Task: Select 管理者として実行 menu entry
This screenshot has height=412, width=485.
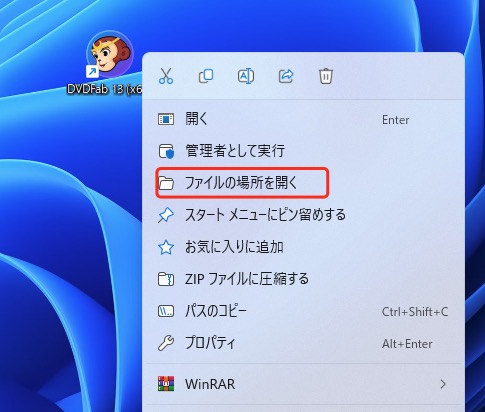Action: click(303, 151)
